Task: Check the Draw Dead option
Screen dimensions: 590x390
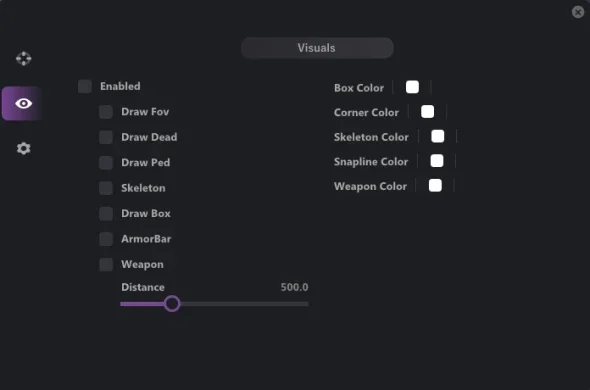Action: [106, 137]
